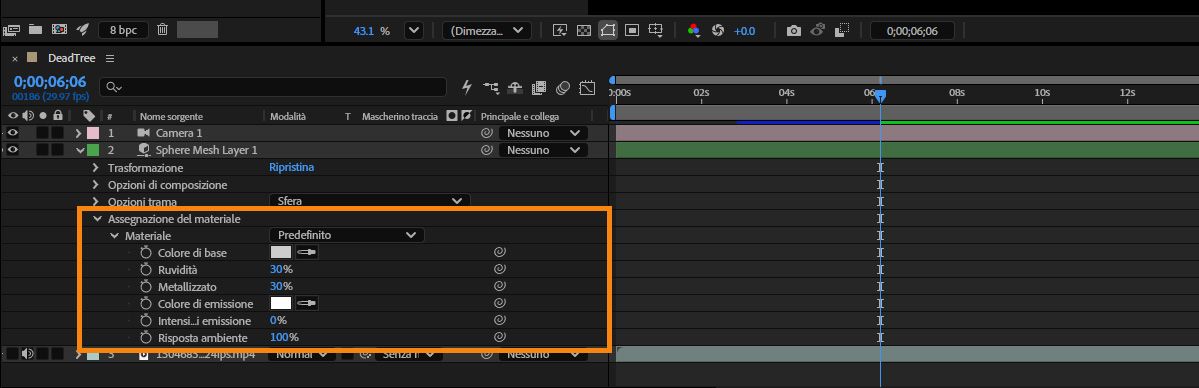Click the video eye column header
The height and width of the screenshot is (388, 1199).
pos(13,116)
